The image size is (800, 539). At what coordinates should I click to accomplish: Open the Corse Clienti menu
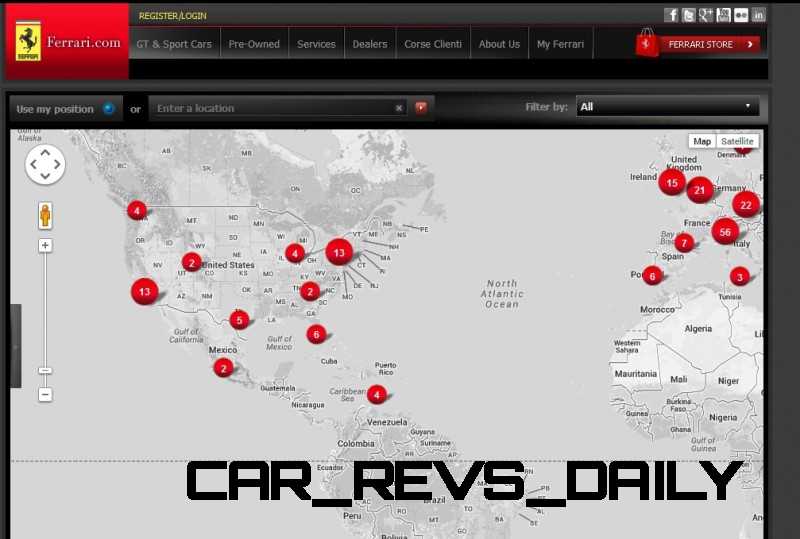[433, 44]
